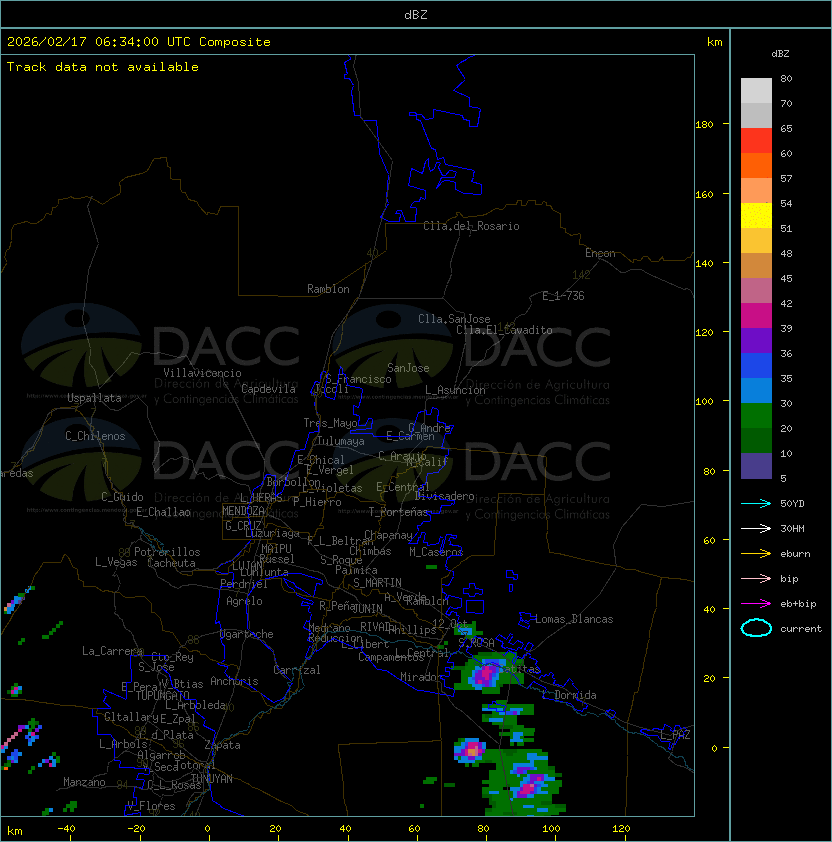Screen dimensions: 832x842
Task: Click the 'Manzano' map label
Action: pyautogui.click(x=84, y=782)
